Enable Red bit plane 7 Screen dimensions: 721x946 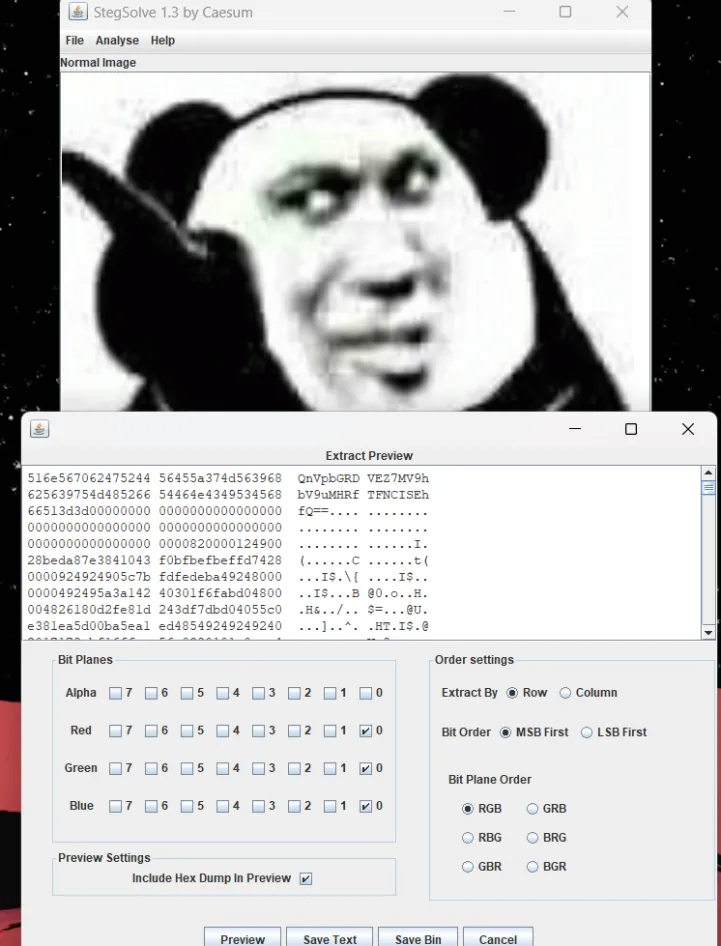pyautogui.click(x=115, y=731)
